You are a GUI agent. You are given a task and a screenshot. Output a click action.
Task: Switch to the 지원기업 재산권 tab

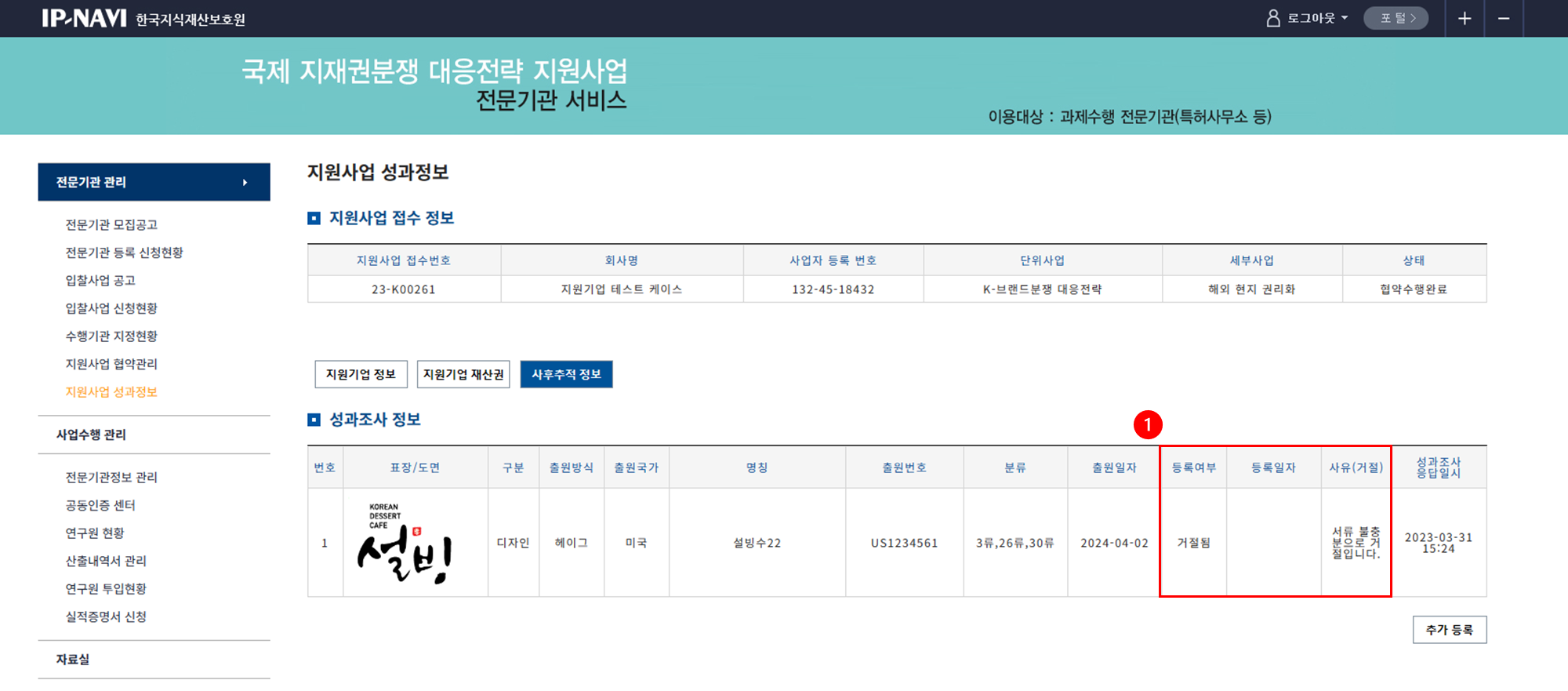[x=463, y=374]
